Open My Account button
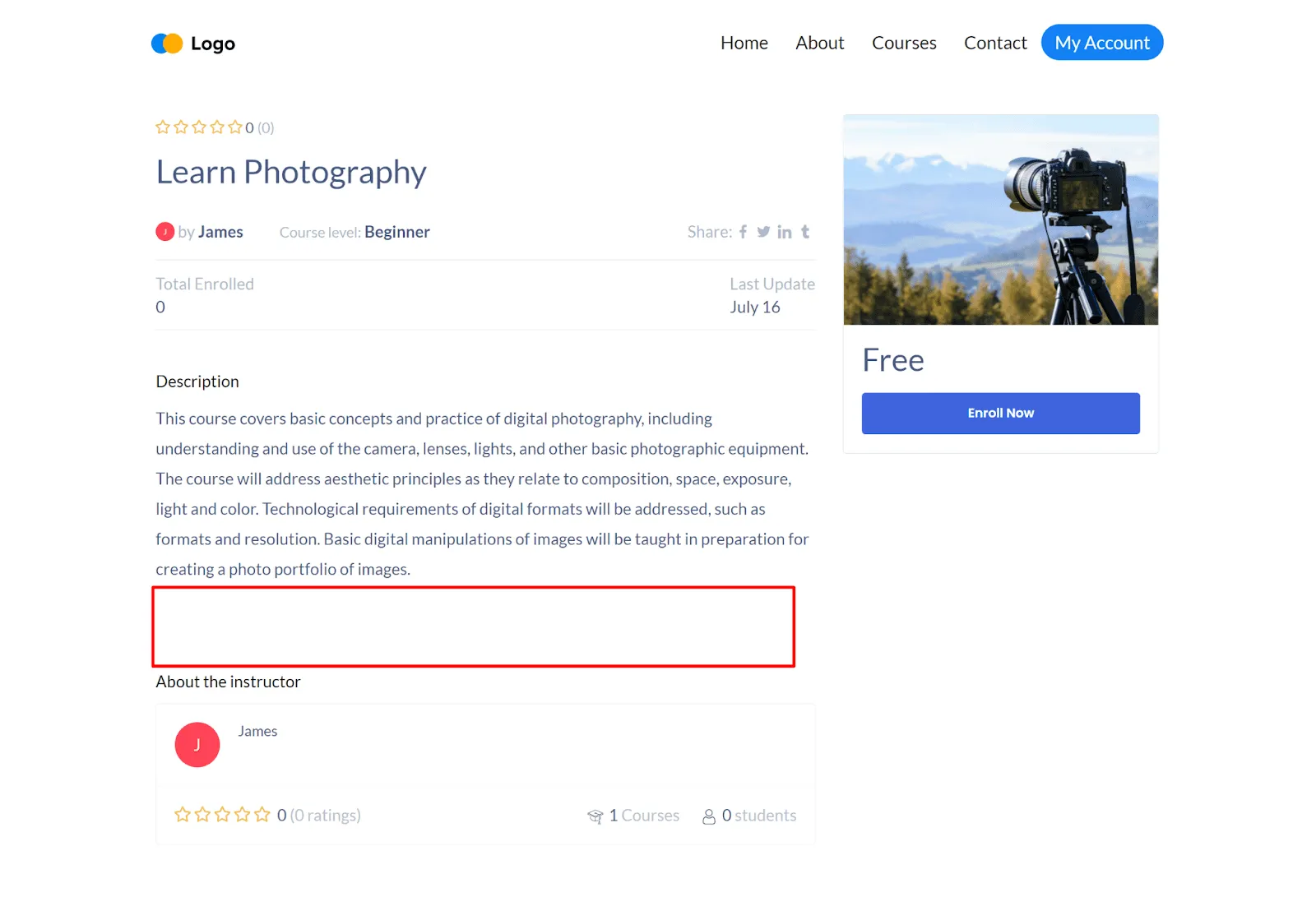The image size is (1316, 920). (1101, 43)
